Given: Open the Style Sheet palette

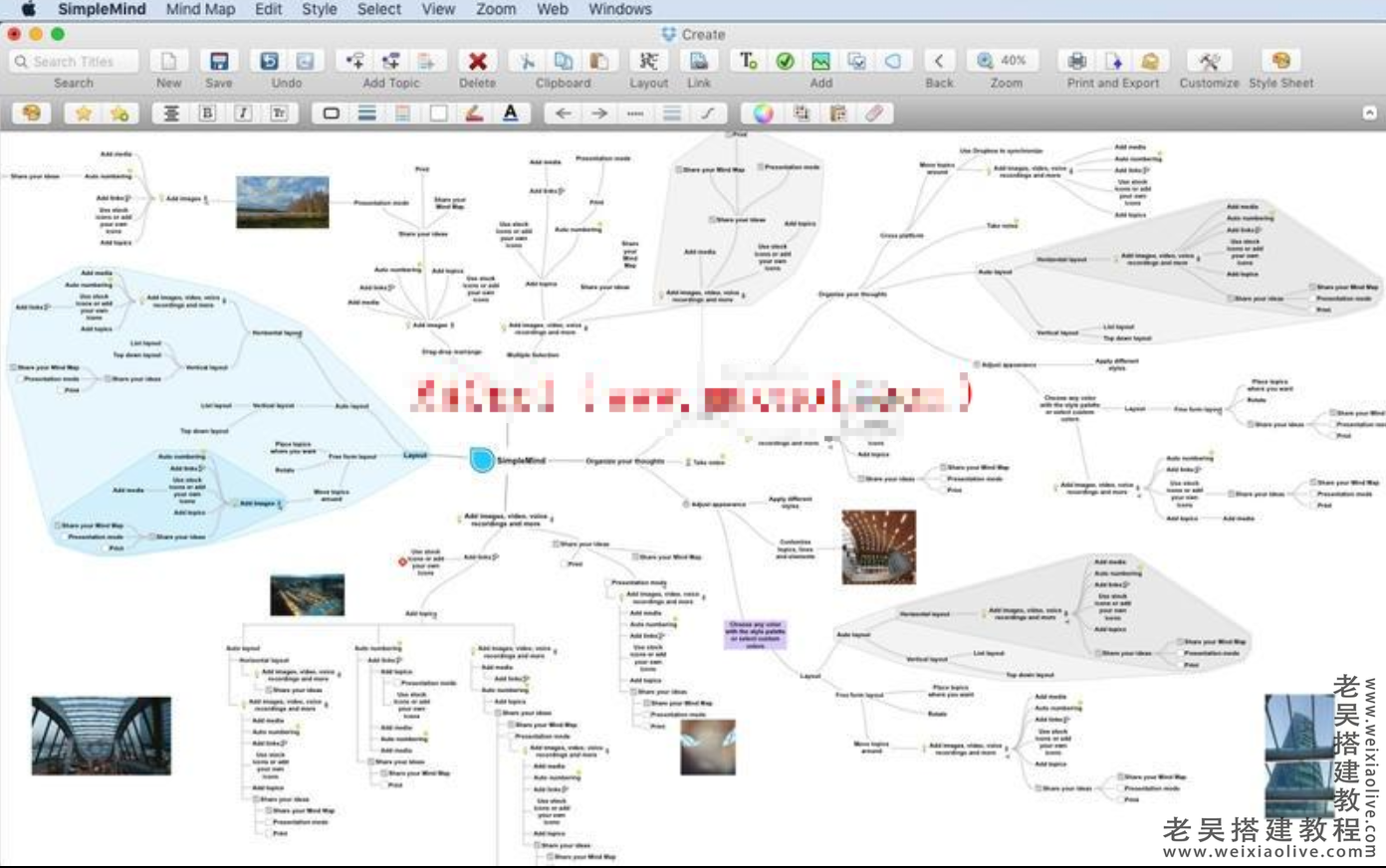Looking at the screenshot, I should pos(1281,61).
